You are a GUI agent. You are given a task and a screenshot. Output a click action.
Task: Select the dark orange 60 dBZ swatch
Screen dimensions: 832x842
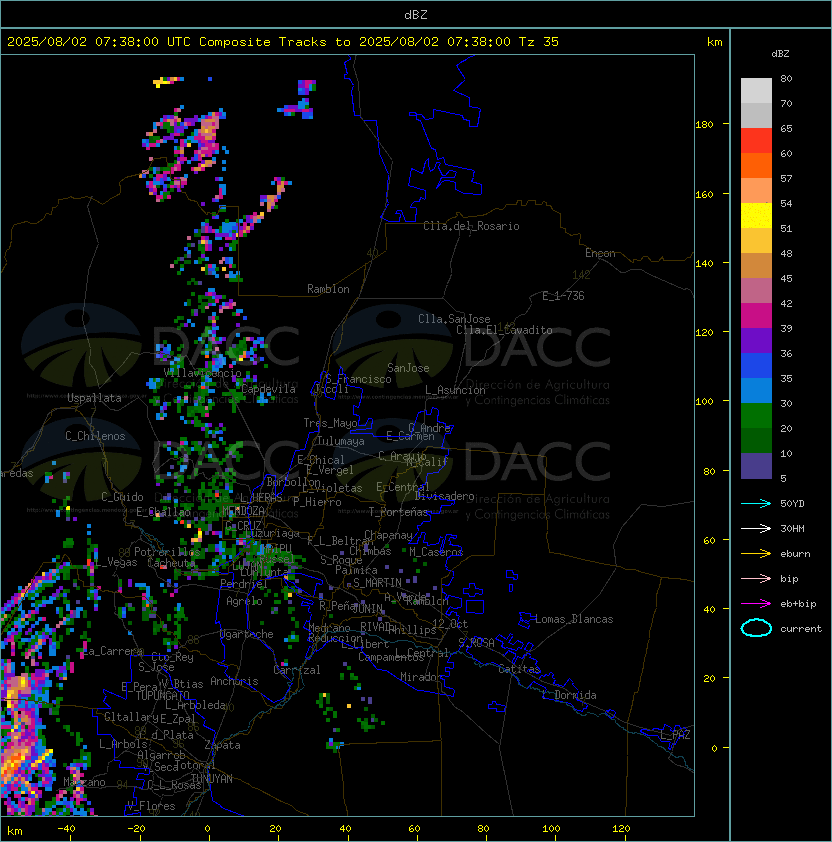coord(756,165)
